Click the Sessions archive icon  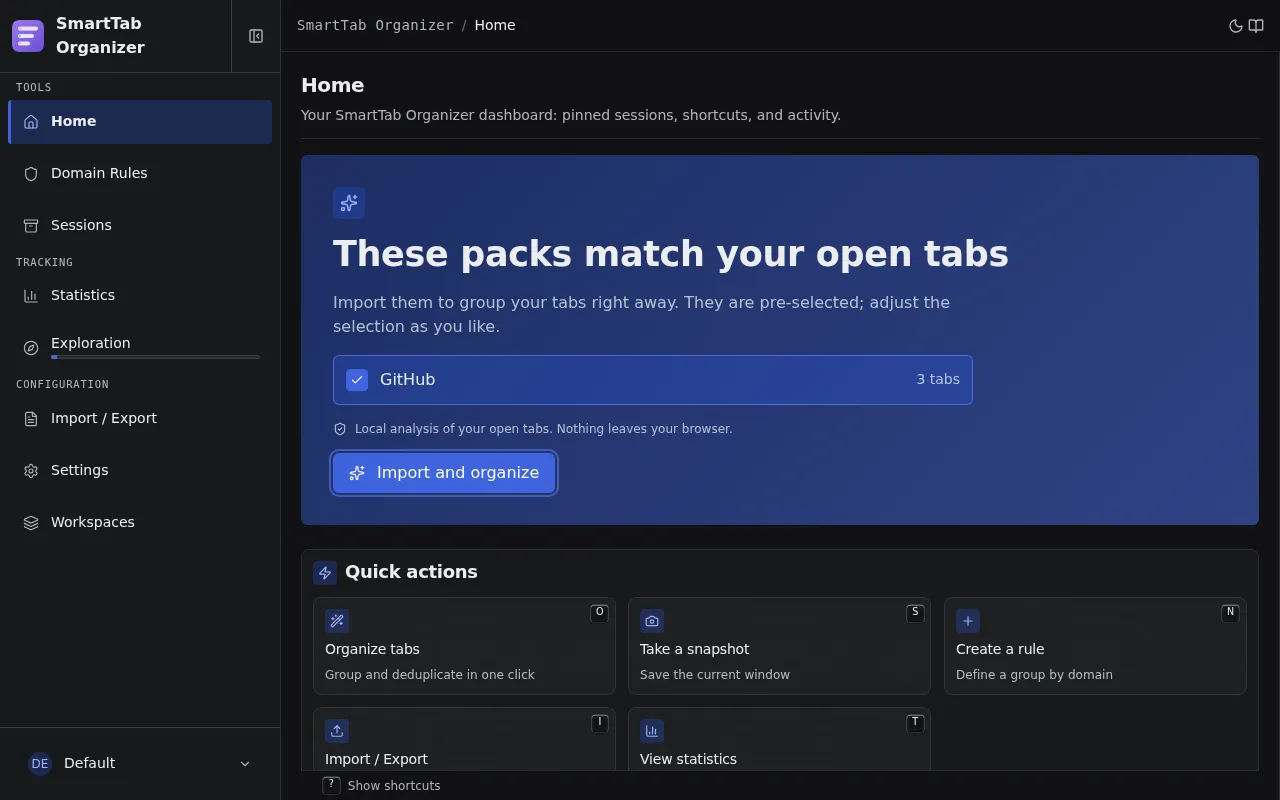pyautogui.click(x=31, y=225)
